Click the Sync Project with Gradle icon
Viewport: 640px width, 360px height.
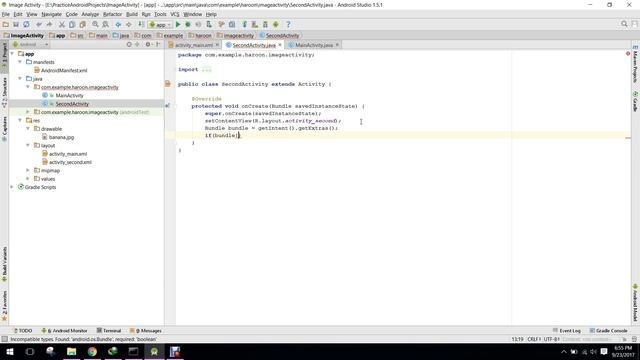[244, 24]
